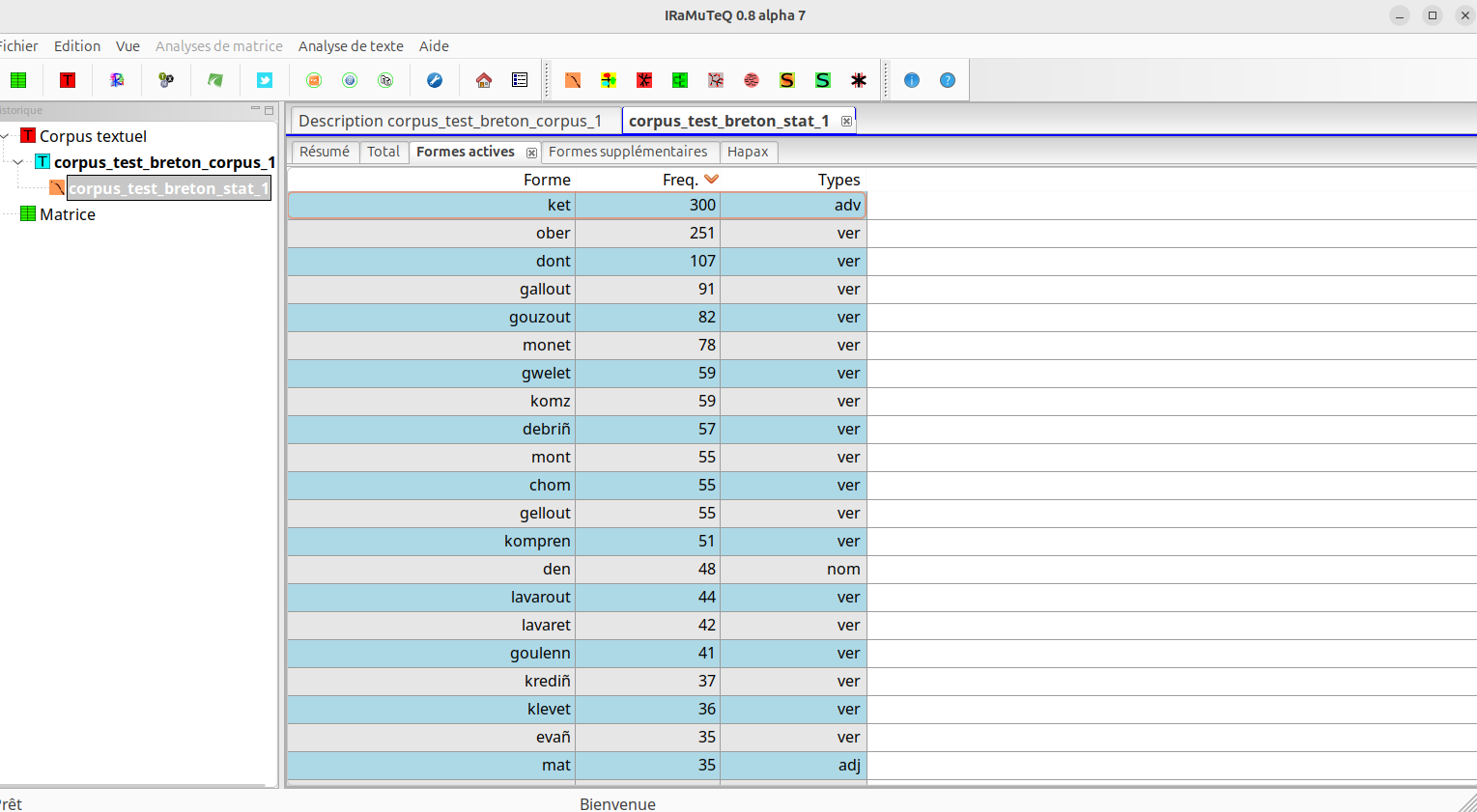Click the green S toolbar icon
This screenshot has height=812, width=1477.
[823, 80]
